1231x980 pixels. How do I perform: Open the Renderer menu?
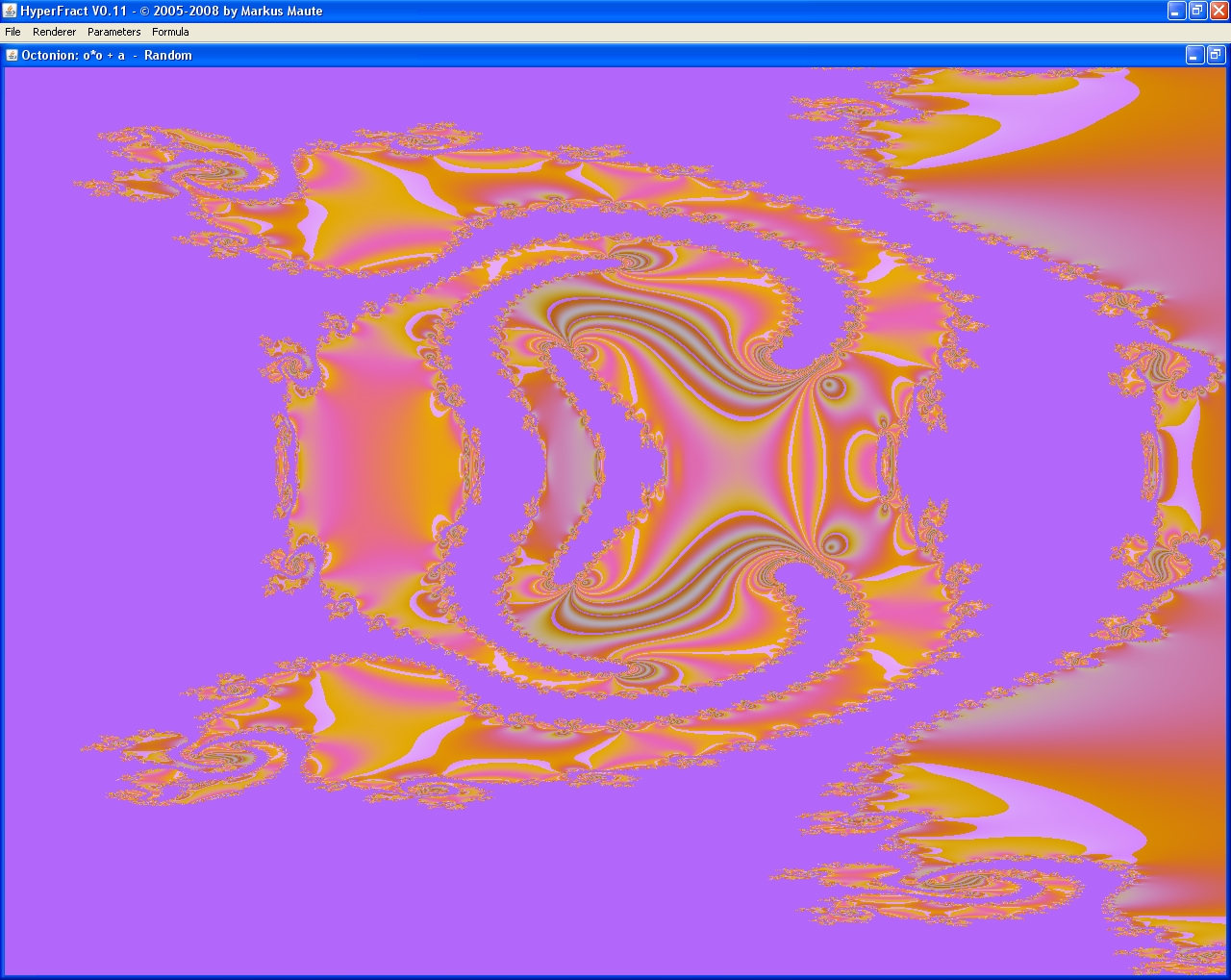tap(54, 32)
